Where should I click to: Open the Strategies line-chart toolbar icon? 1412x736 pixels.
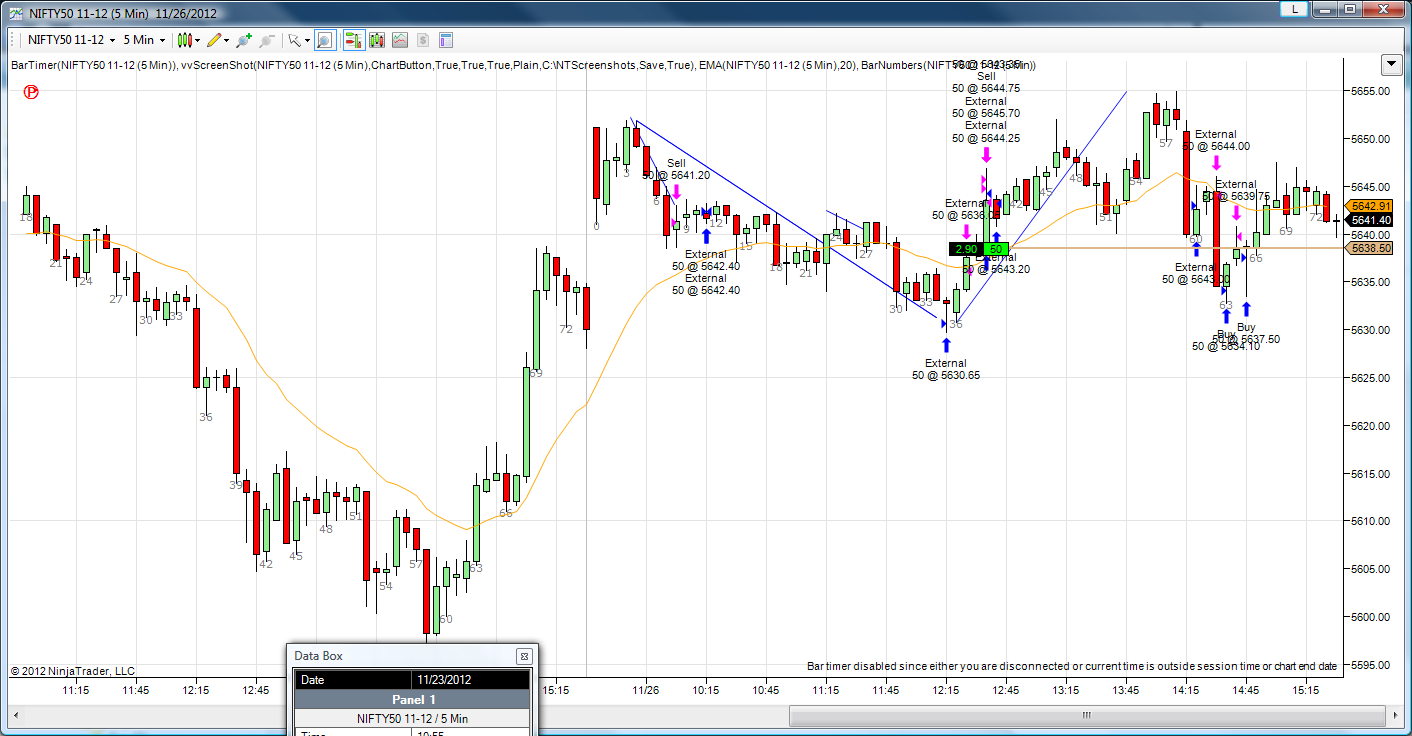click(400, 40)
